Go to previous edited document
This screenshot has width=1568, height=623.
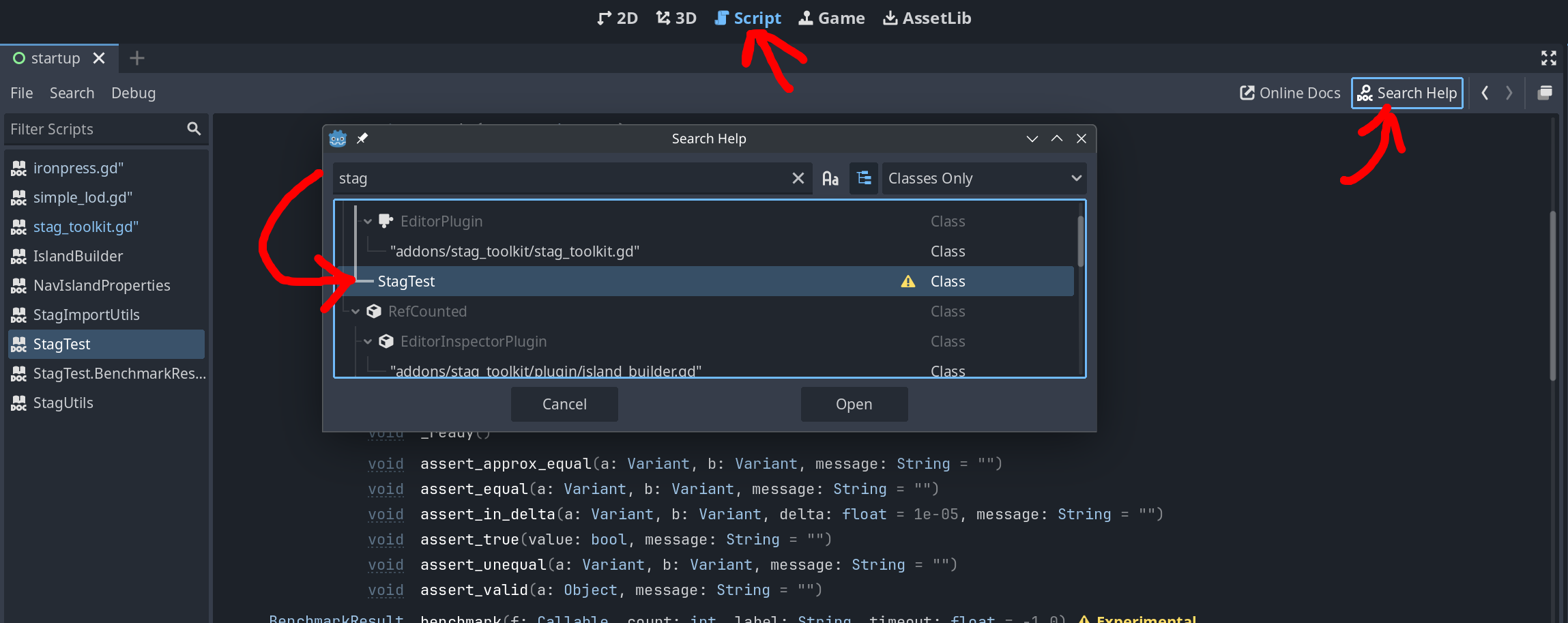click(x=1485, y=93)
